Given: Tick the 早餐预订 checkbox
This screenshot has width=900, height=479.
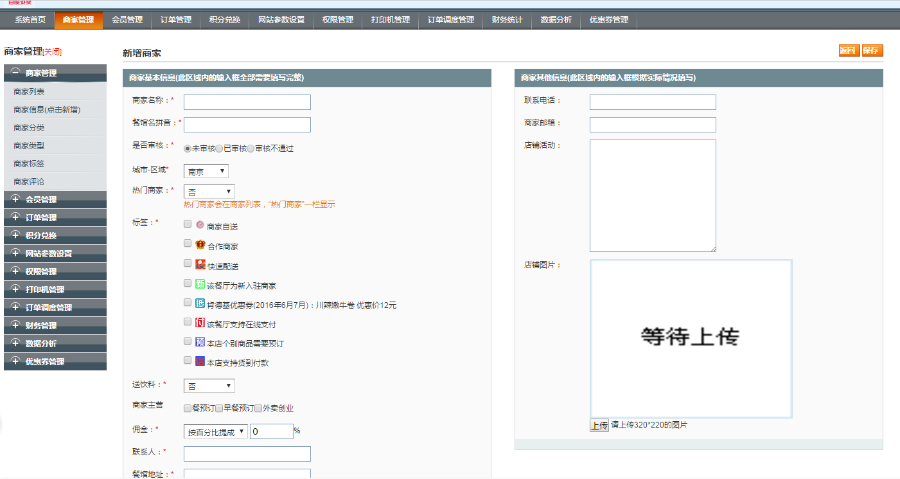Looking at the screenshot, I should coord(220,408).
